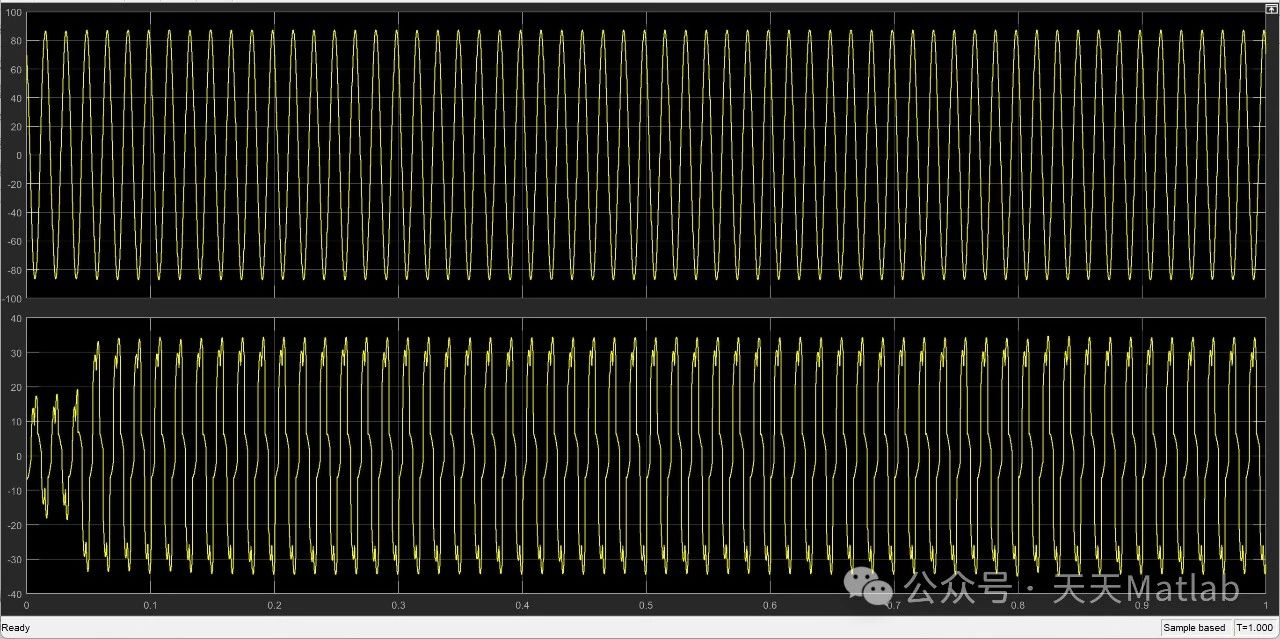Click the '30' tick on lower axis

coord(17,353)
